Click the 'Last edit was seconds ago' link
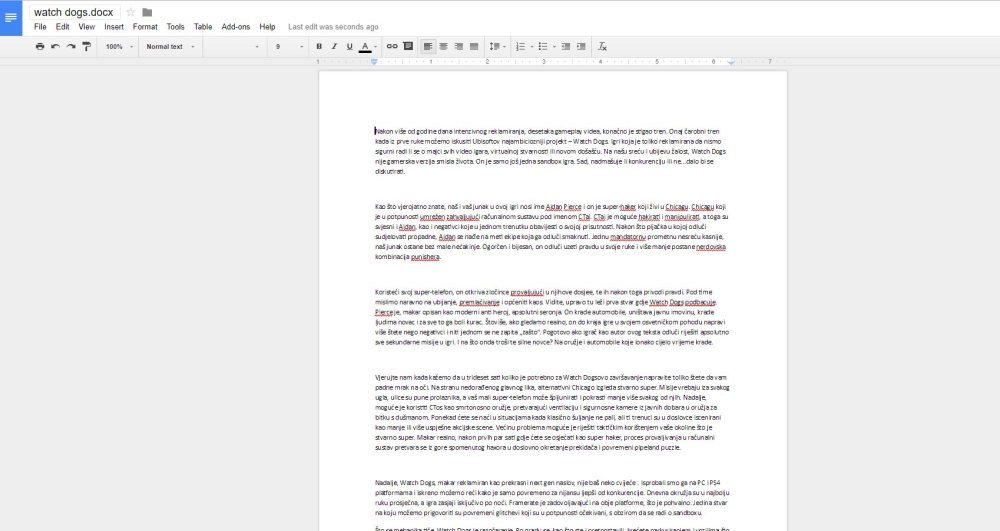Image resolution: width=1000 pixels, height=531 pixels. point(332,27)
